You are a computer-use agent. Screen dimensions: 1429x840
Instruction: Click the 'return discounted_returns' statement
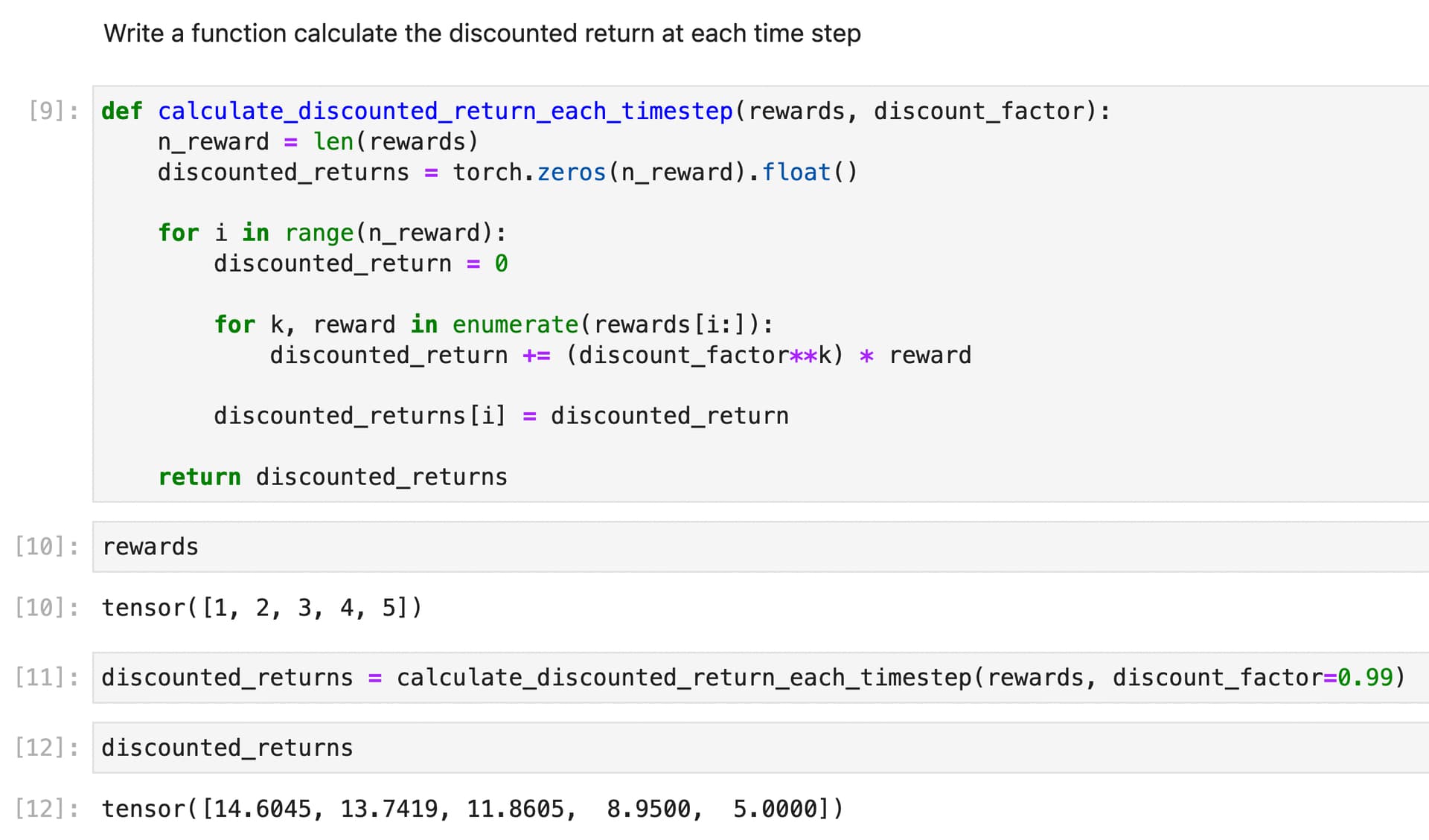click(x=333, y=476)
